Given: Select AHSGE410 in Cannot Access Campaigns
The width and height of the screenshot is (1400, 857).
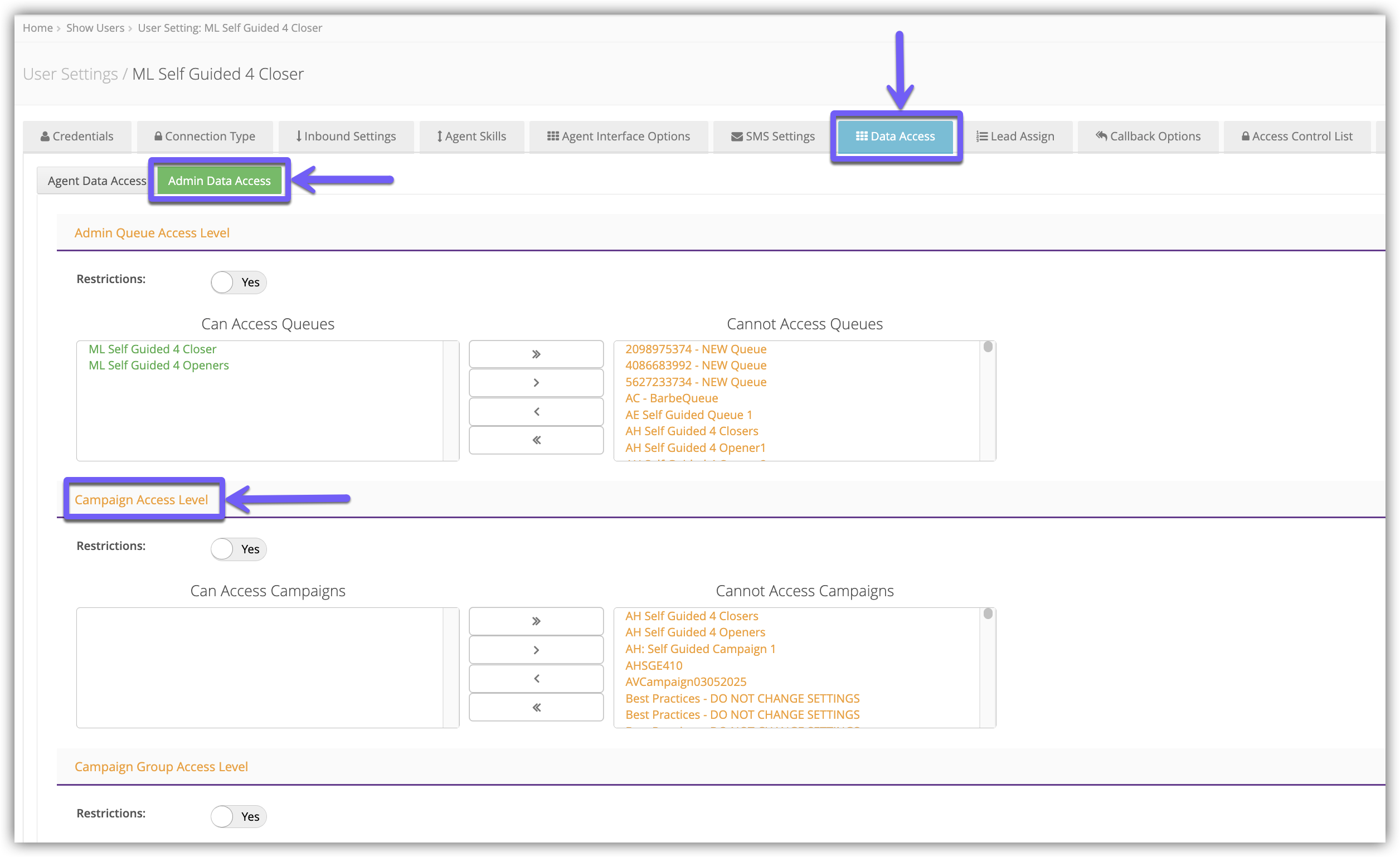Looking at the screenshot, I should tap(653, 665).
